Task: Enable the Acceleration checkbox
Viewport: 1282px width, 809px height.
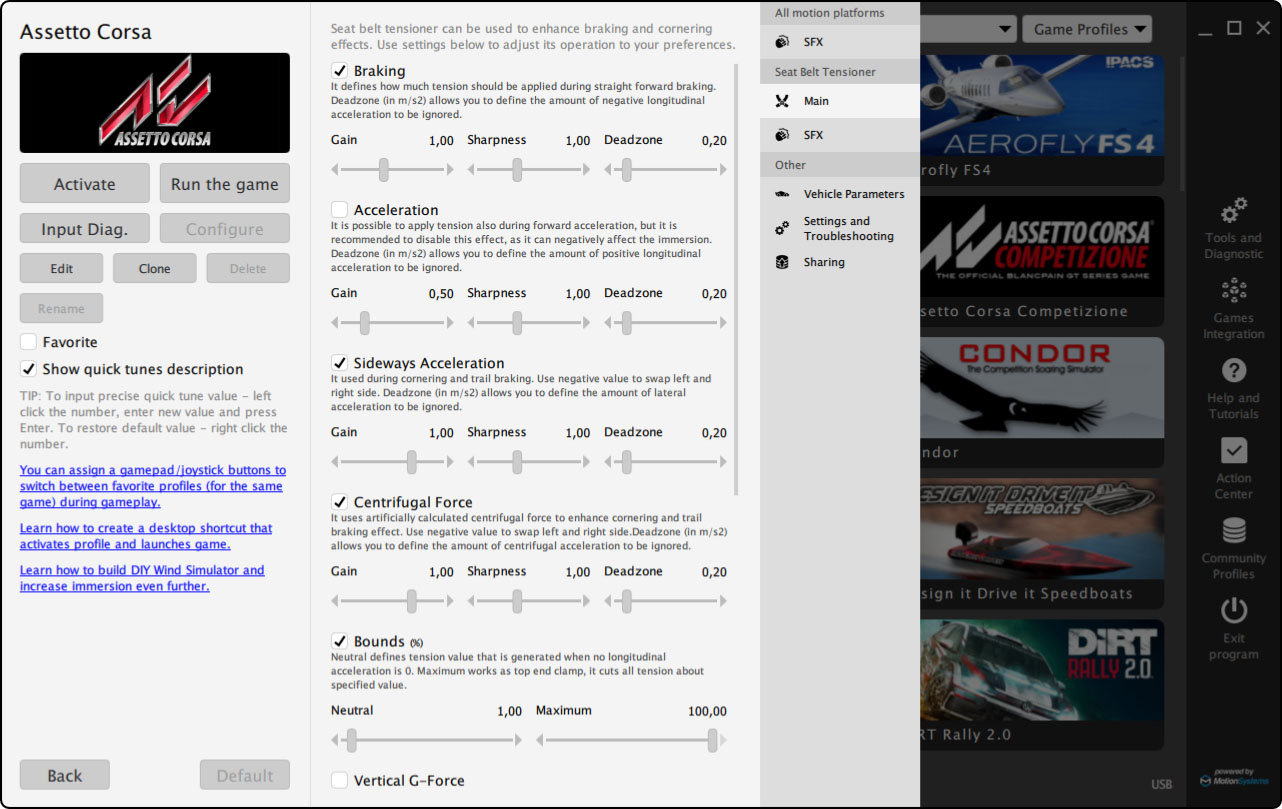Action: click(340, 210)
